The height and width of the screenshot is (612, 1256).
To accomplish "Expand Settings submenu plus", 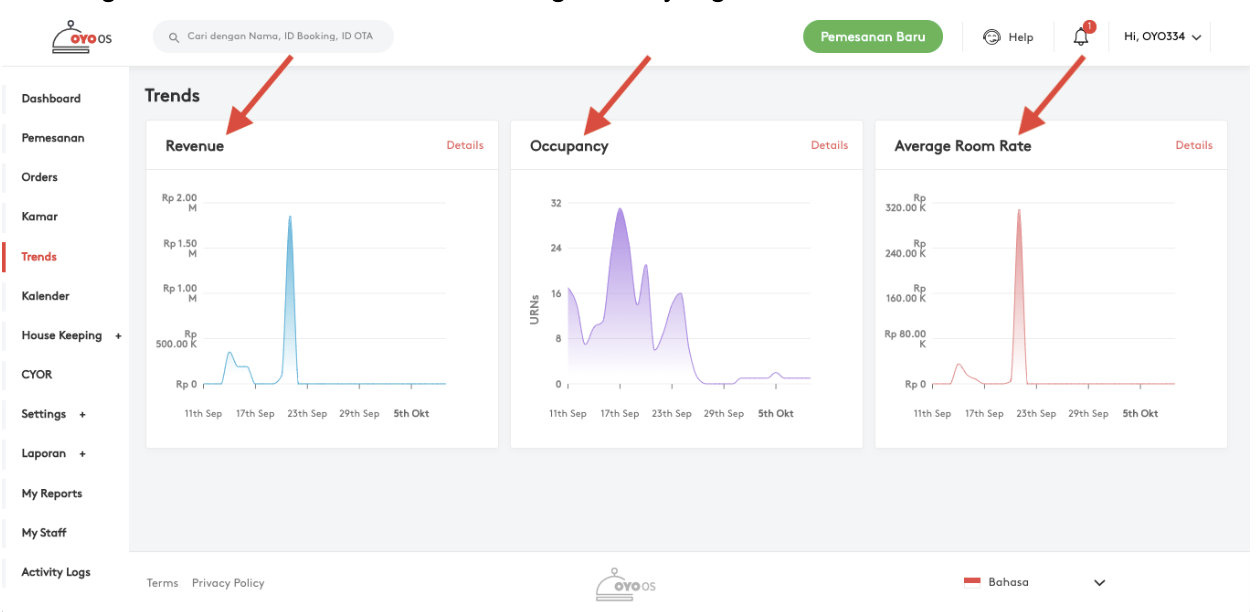I will (83, 414).
